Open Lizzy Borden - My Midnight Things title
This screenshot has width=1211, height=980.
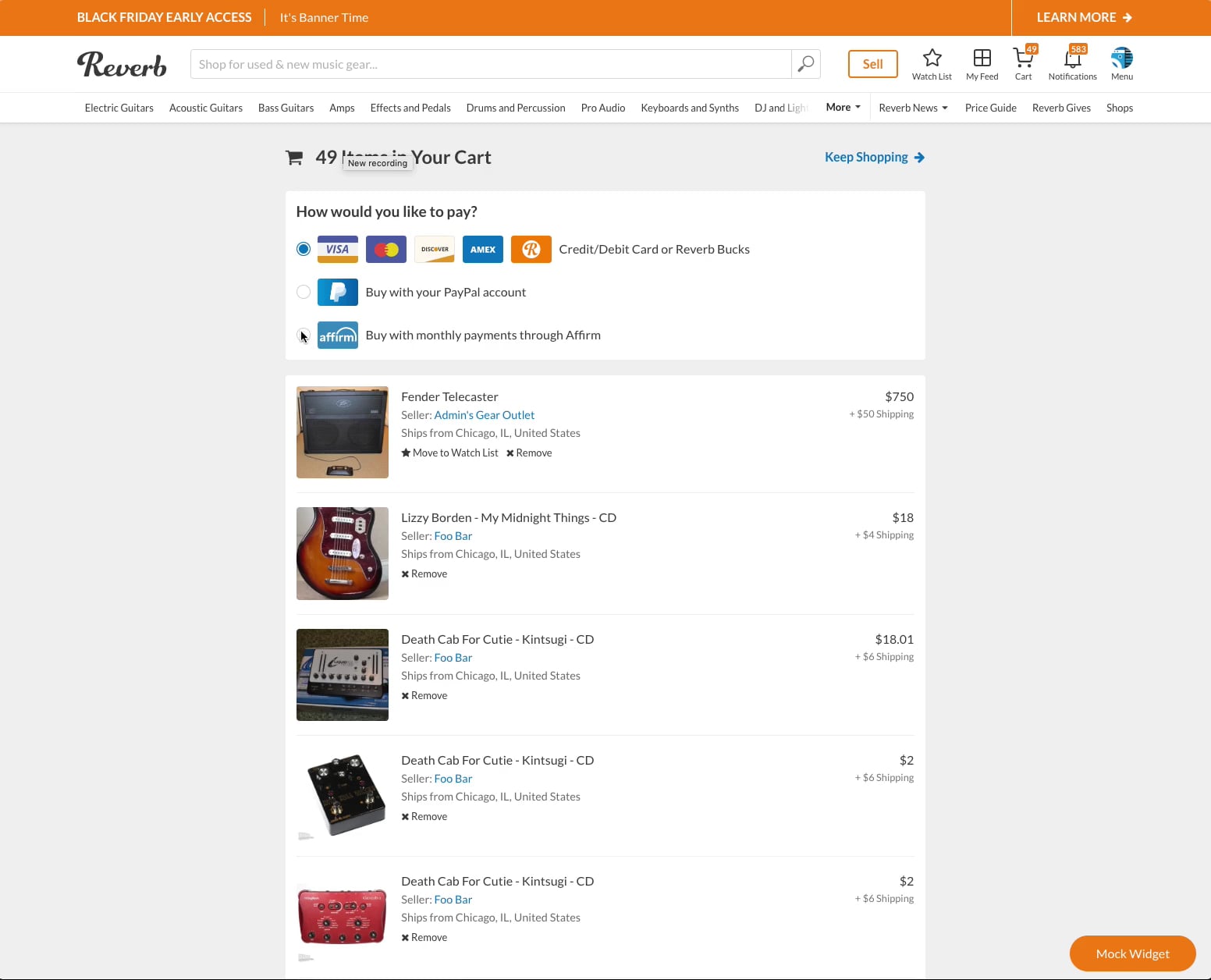click(x=509, y=517)
